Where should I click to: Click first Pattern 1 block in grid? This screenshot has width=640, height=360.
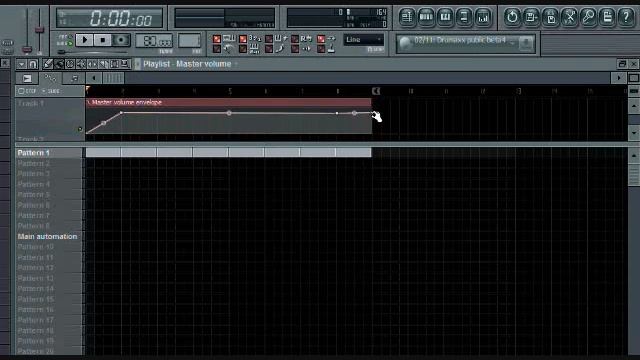[103, 153]
